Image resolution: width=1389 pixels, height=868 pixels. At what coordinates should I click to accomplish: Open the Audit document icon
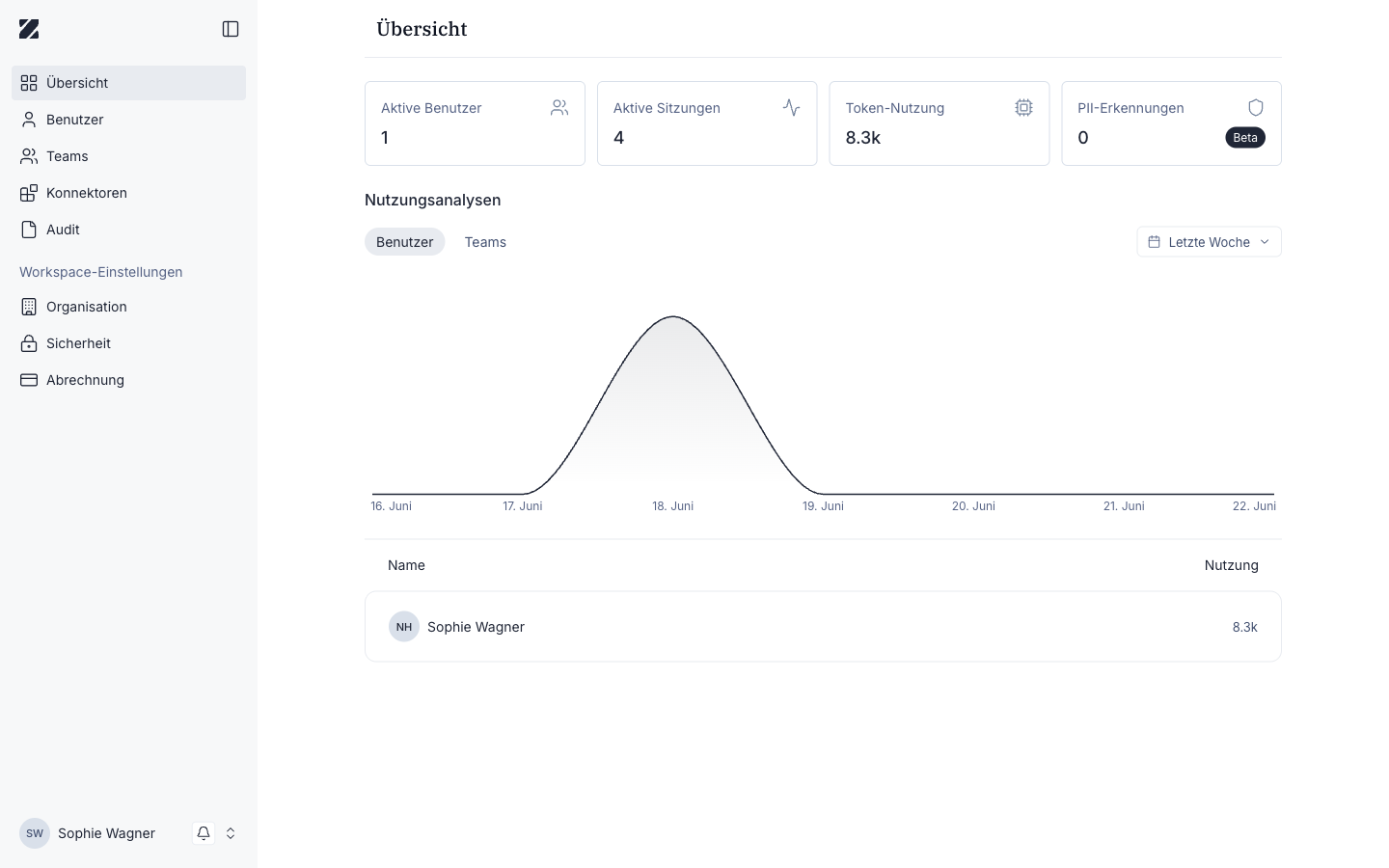[29, 230]
